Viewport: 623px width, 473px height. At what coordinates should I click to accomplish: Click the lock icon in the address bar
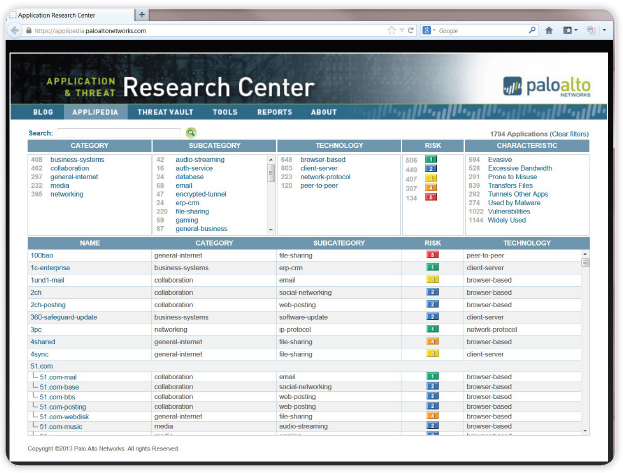coord(29,31)
